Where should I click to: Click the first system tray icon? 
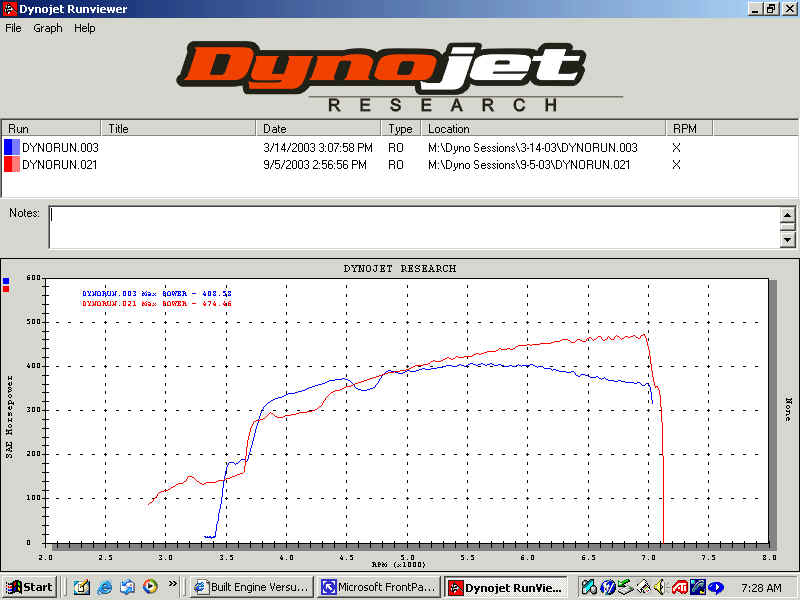pyautogui.click(x=589, y=588)
